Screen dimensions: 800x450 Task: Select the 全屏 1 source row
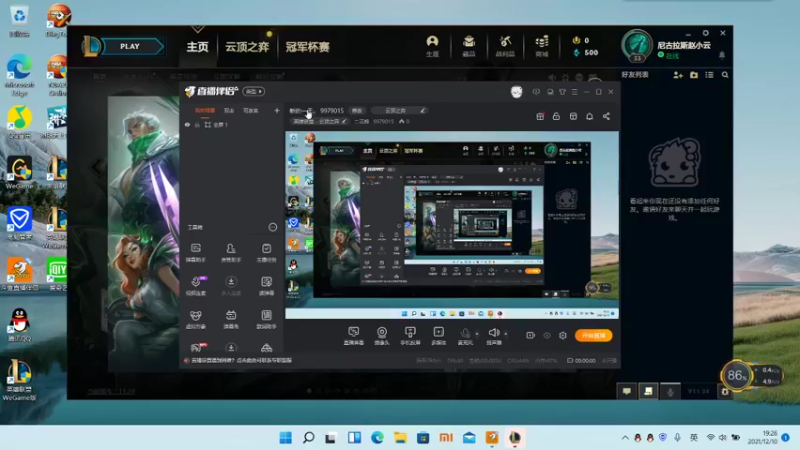232,124
